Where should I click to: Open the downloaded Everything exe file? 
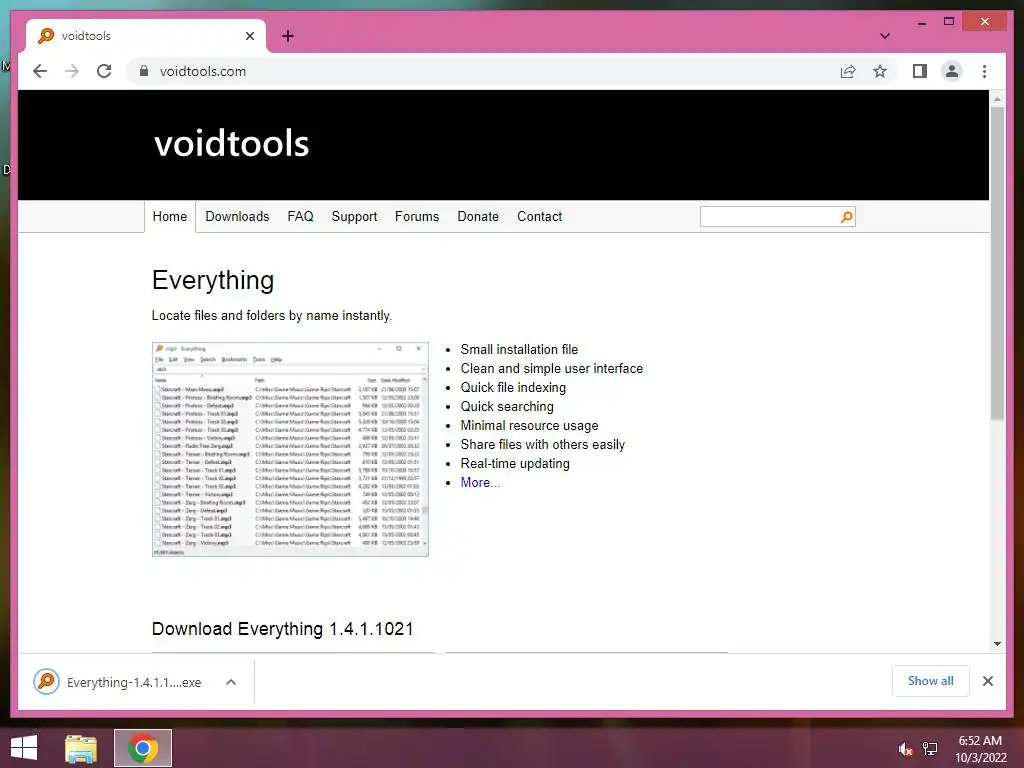click(x=134, y=682)
